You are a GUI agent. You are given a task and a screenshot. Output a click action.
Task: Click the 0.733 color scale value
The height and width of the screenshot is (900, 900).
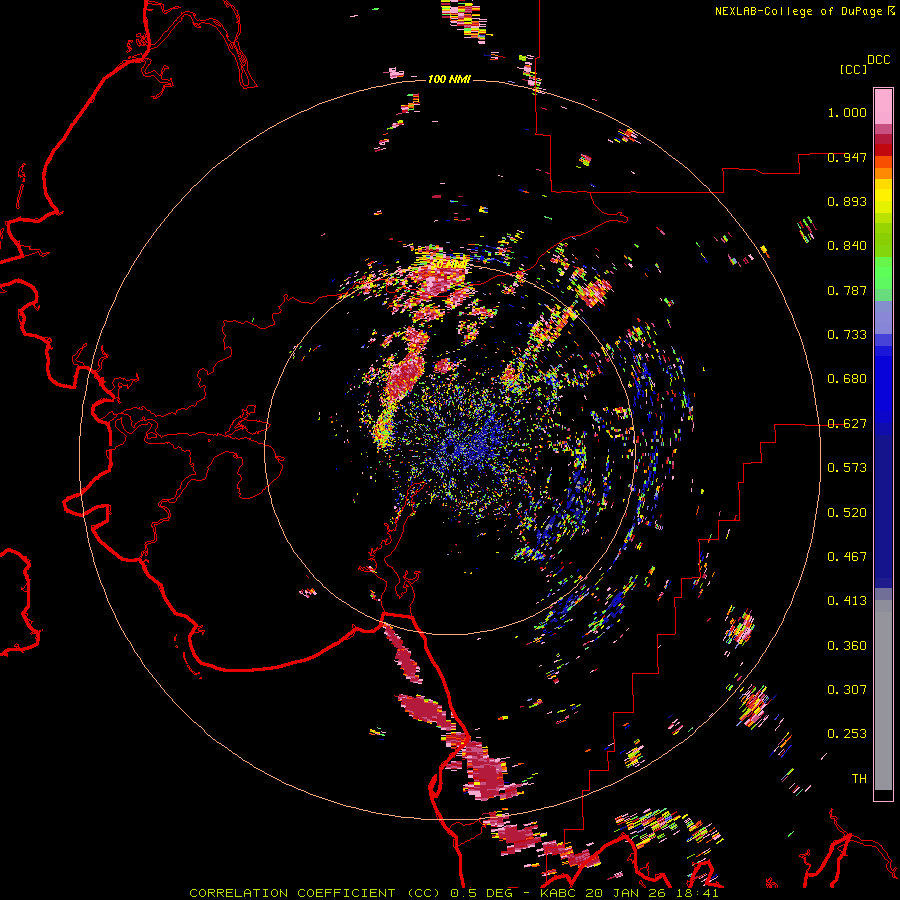click(847, 335)
